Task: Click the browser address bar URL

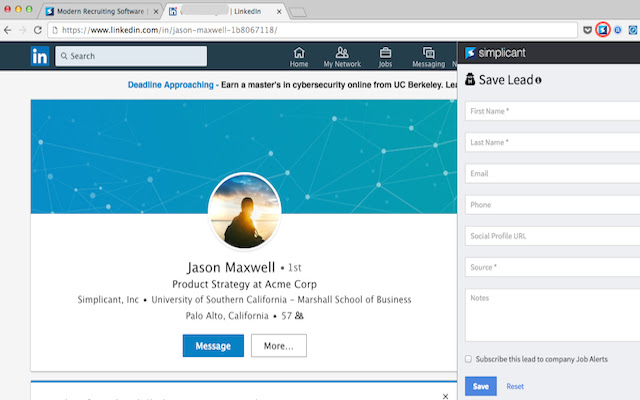Action: [312, 30]
